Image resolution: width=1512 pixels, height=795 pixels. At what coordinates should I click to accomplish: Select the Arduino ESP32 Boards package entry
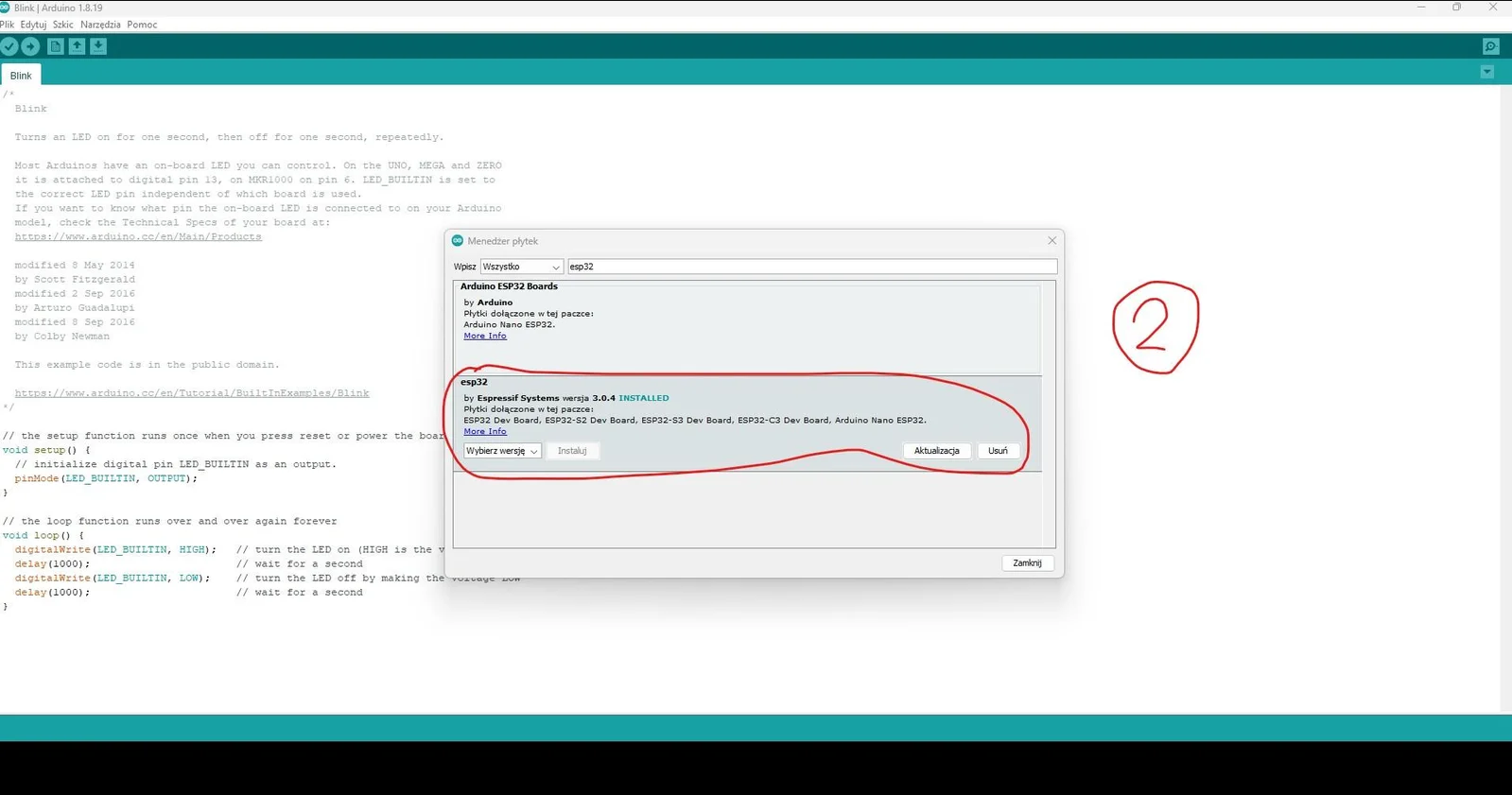pyautogui.click(x=747, y=327)
